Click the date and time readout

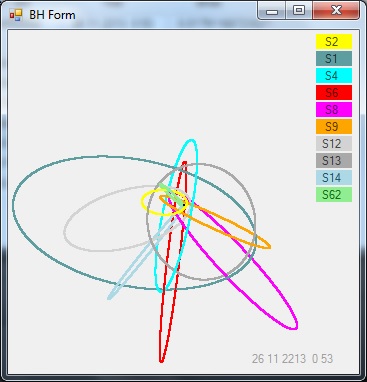[x=292, y=359]
